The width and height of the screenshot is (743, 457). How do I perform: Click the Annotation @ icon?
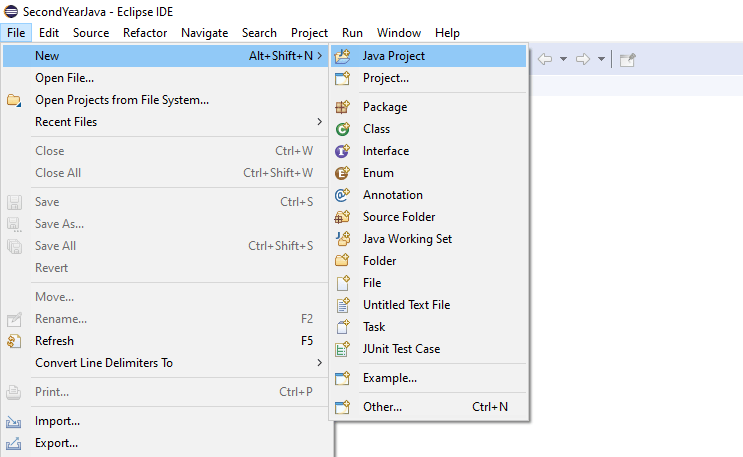(x=343, y=195)
